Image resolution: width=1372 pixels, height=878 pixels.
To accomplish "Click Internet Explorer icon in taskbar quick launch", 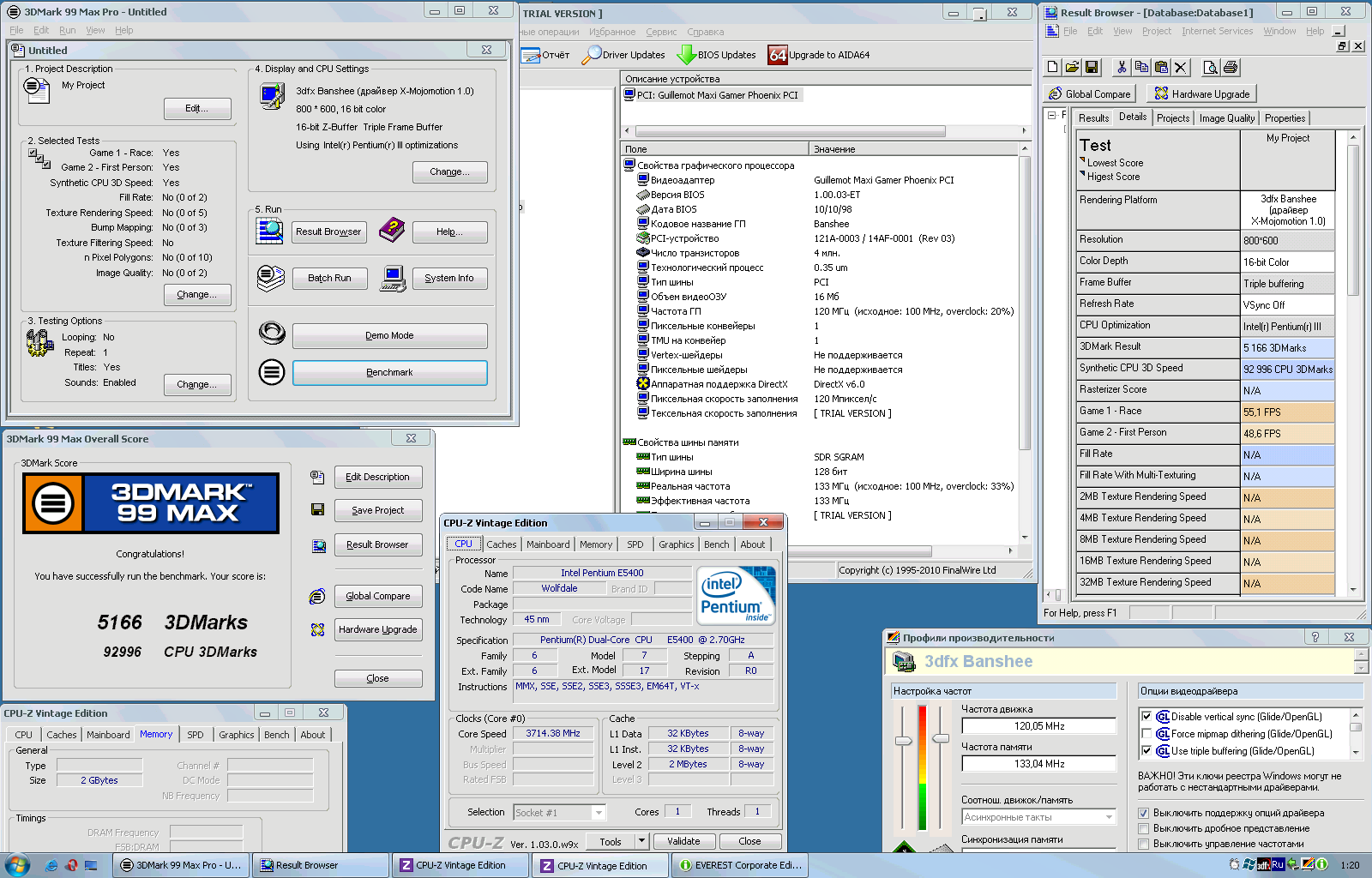I will (x=51, y=865).
